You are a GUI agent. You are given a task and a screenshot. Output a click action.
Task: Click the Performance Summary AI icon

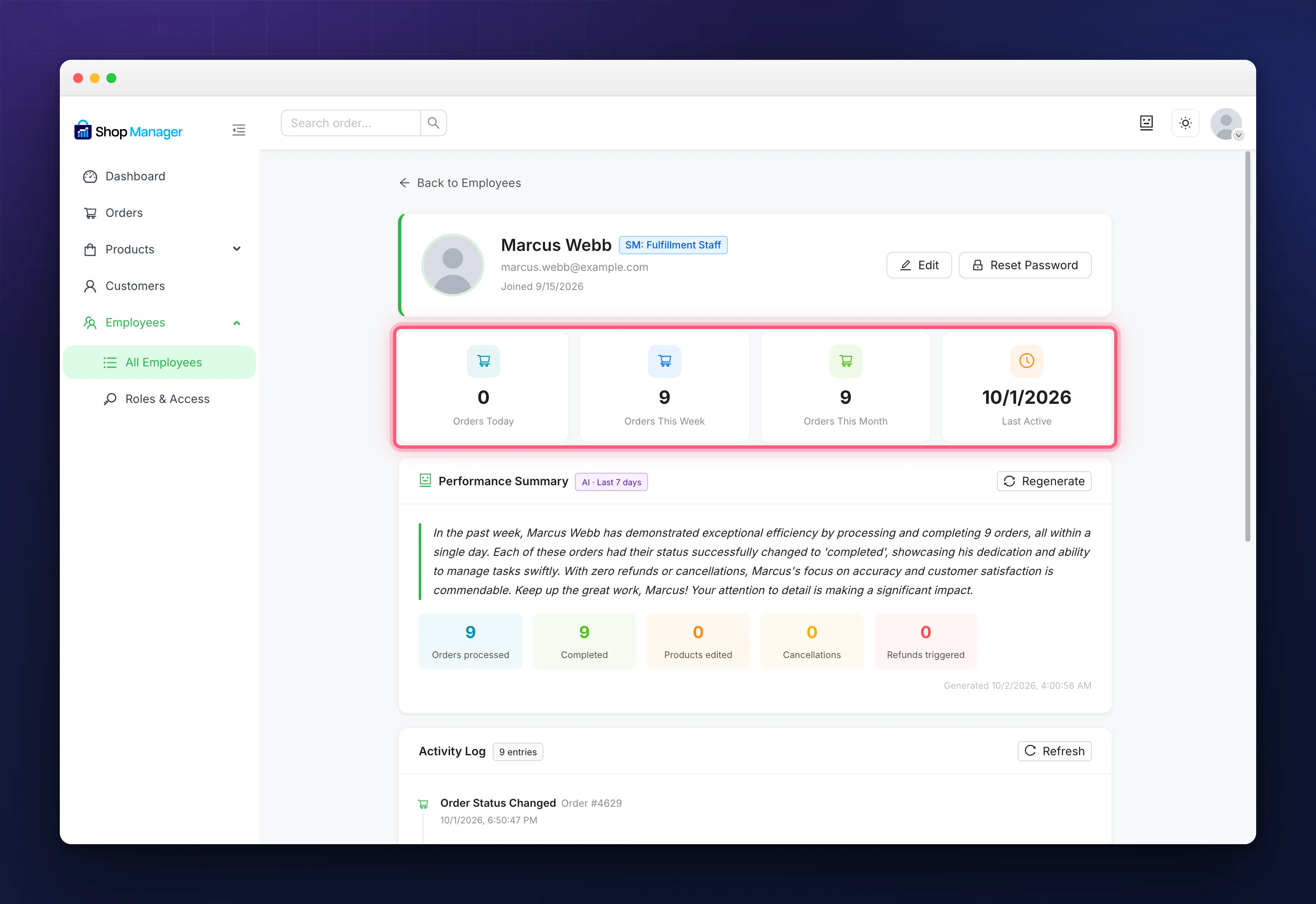click(x=425, y=481)
